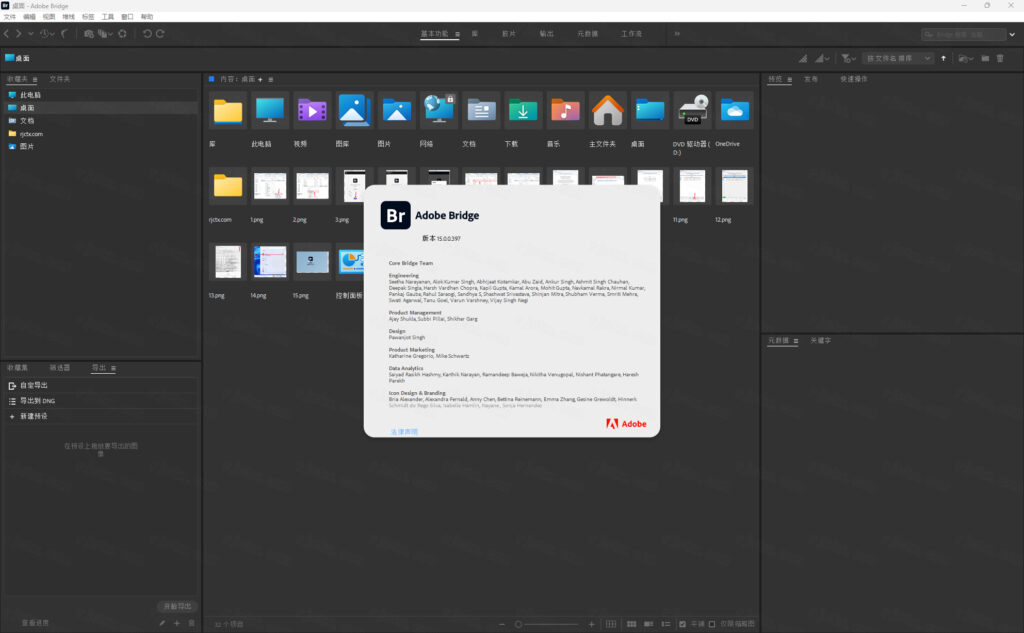Switch to the 元数据 (Metadata) workspace tab
This screenshot has height=633, width=1024.
pyautogui.click(x=587, y=34)
